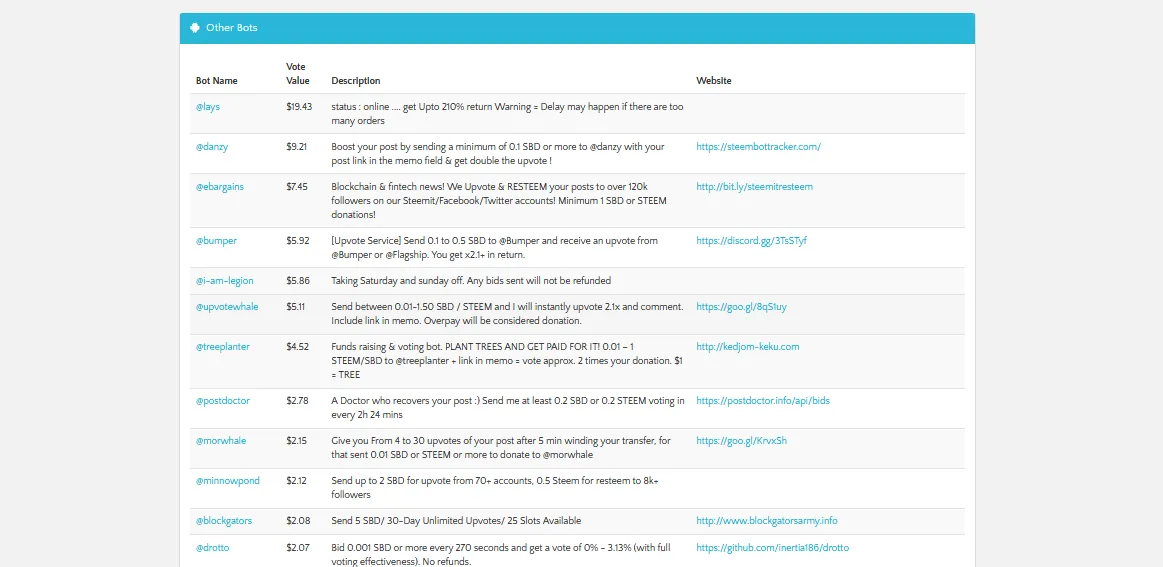The image size is (1163, 567).
Task: Click the 'status : online' description for @lays
Action: [507, 114]
